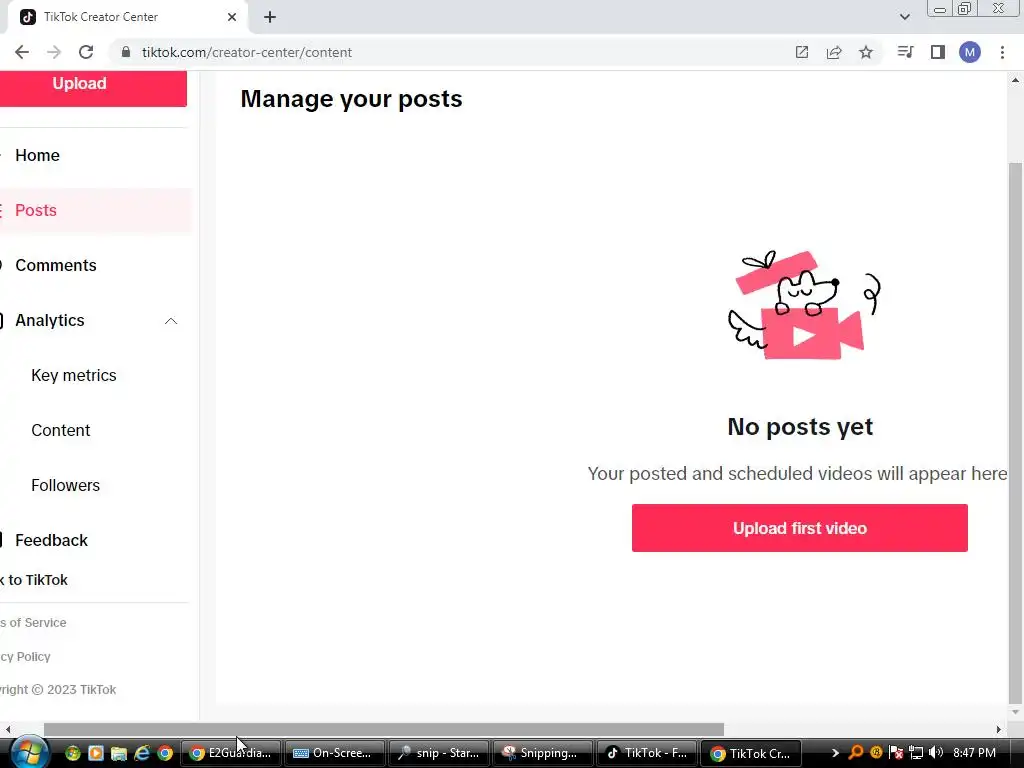Click the red Upload button in sidebar
1024x768 pixels.
click(93, 88)
